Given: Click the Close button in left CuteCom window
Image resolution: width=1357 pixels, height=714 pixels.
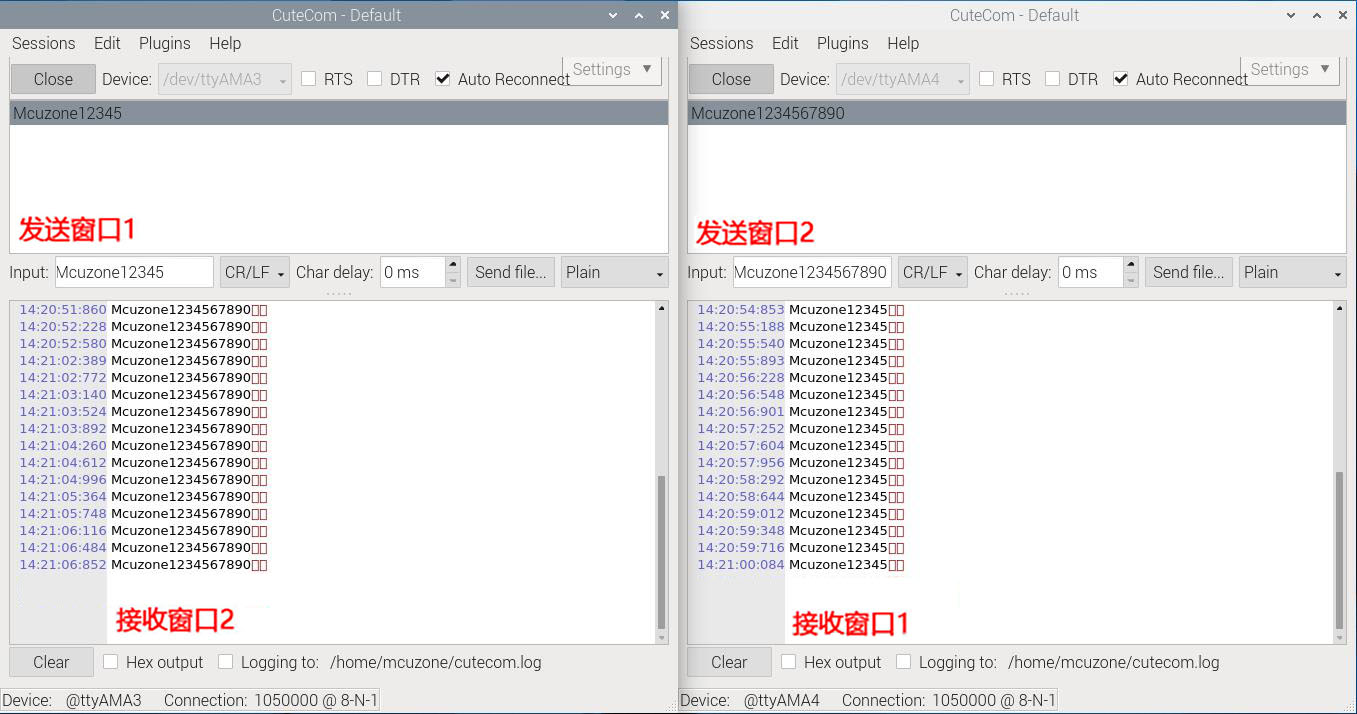Looking at the screenshot, I should click(53, 79).
